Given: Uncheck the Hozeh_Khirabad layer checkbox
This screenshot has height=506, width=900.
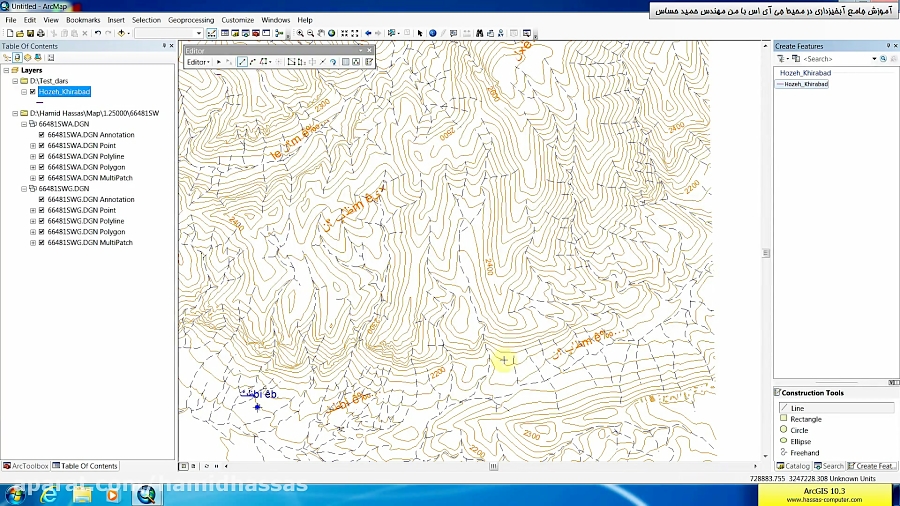Looking at the screenshot, I should click(32, 92).
